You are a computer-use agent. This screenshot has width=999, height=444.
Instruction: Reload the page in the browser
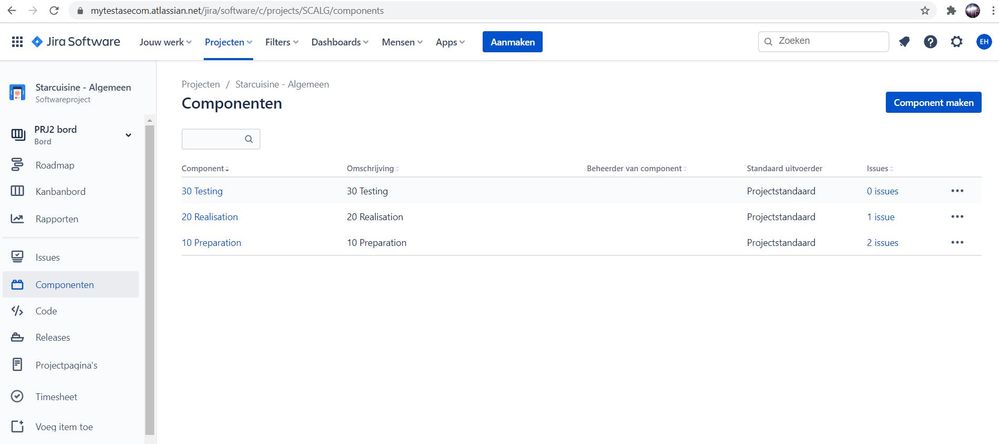click(54, 11)
